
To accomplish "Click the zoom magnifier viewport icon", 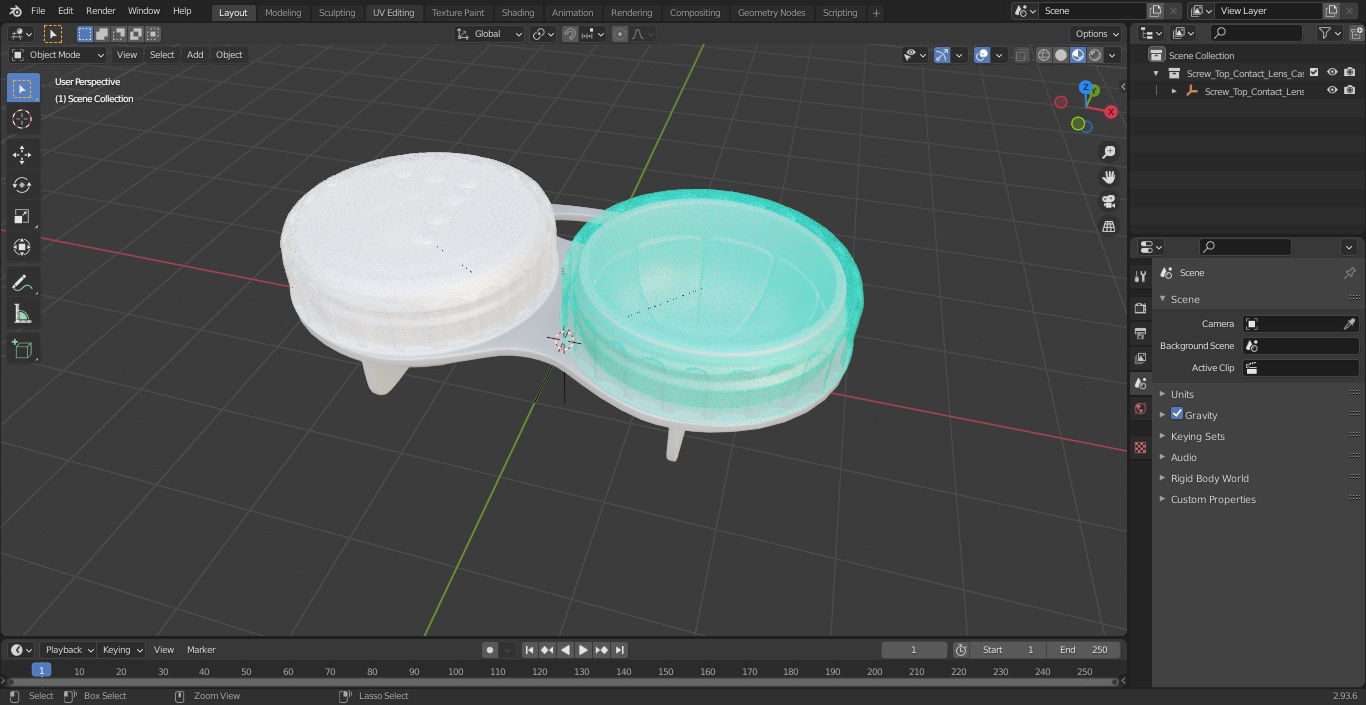I will tap(1108, 152).
